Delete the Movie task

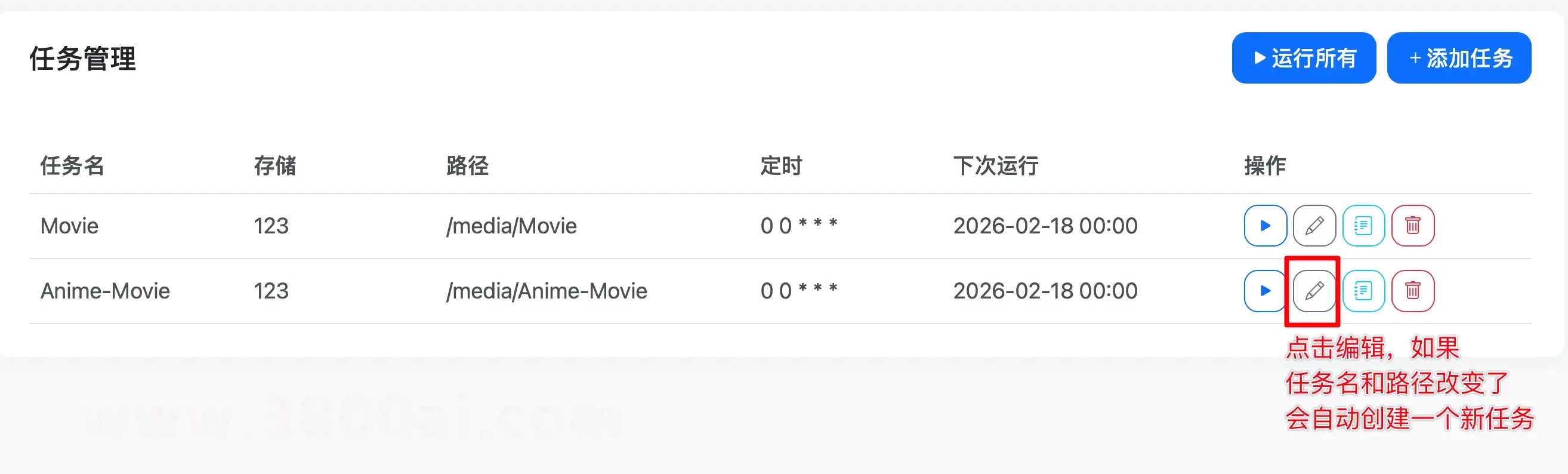point(1412,226)
